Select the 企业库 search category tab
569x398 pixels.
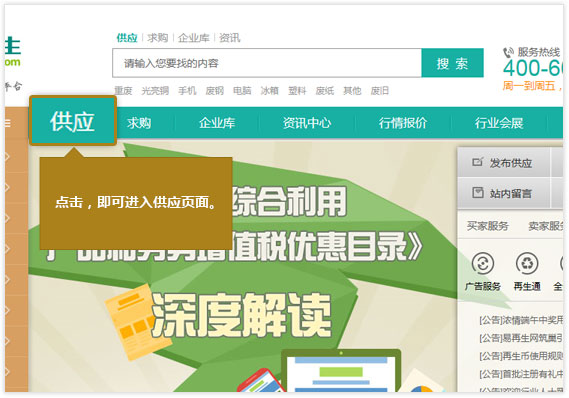coord(193,38)
